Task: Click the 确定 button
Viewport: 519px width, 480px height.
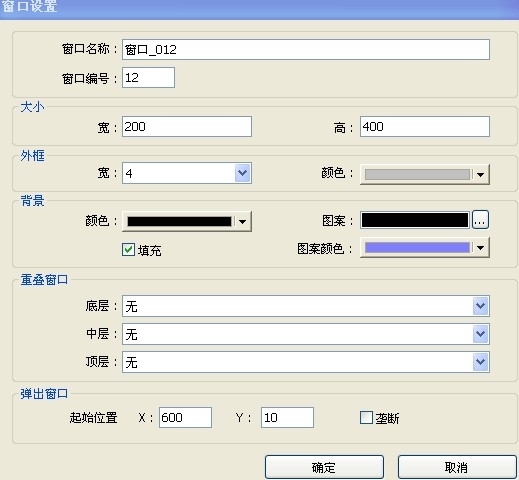Action: point(324,467)
